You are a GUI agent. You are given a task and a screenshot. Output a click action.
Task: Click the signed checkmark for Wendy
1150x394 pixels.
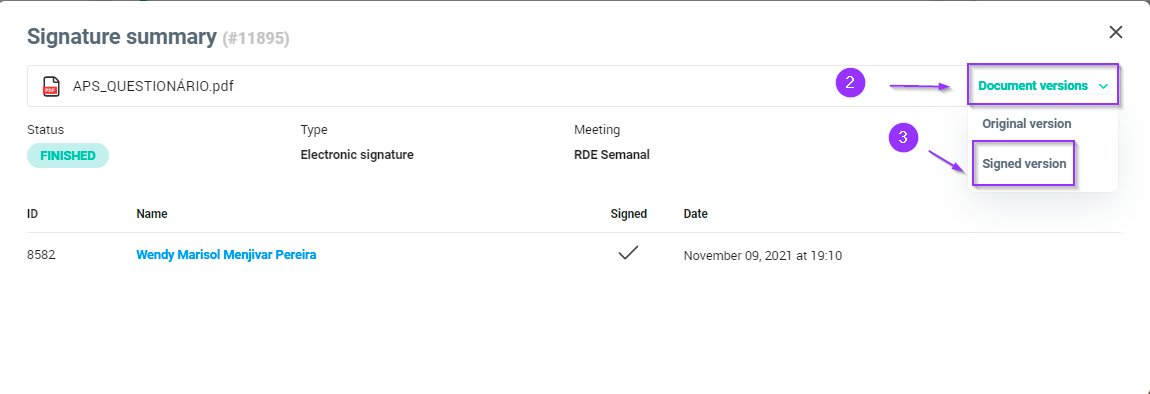[x=628, y=253]
